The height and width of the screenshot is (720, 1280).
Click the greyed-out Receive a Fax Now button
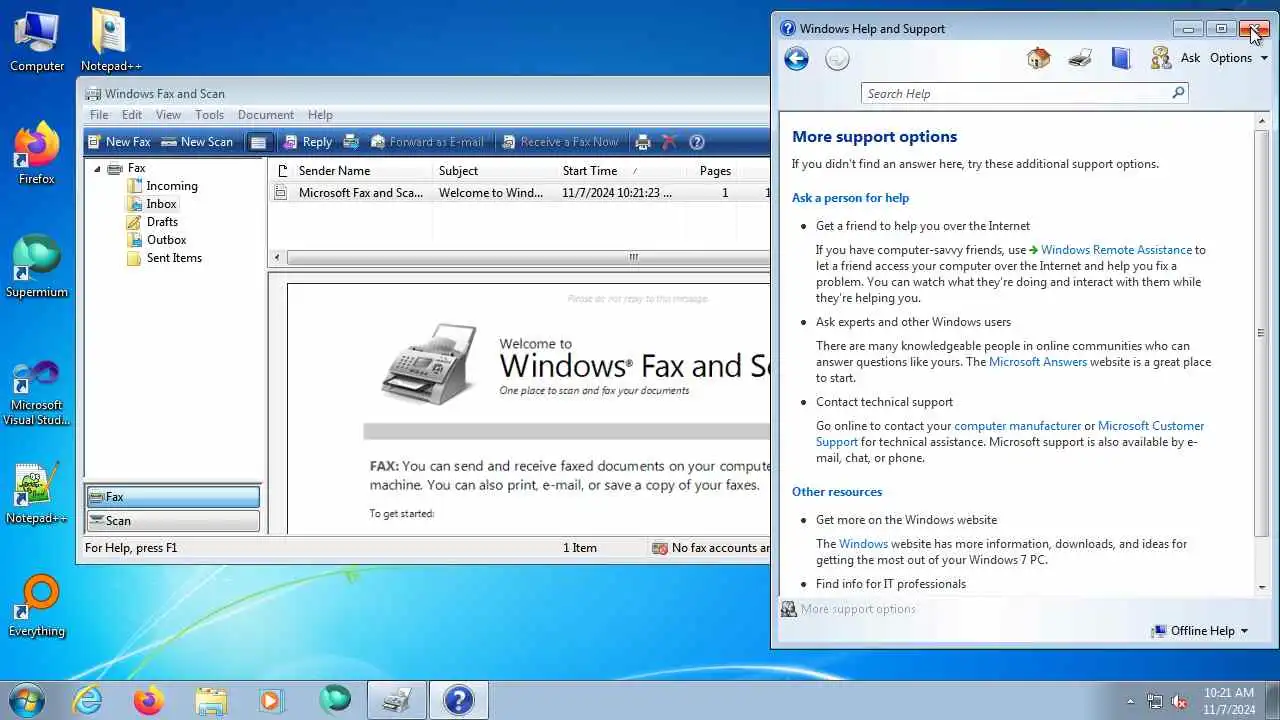point(561,142)
